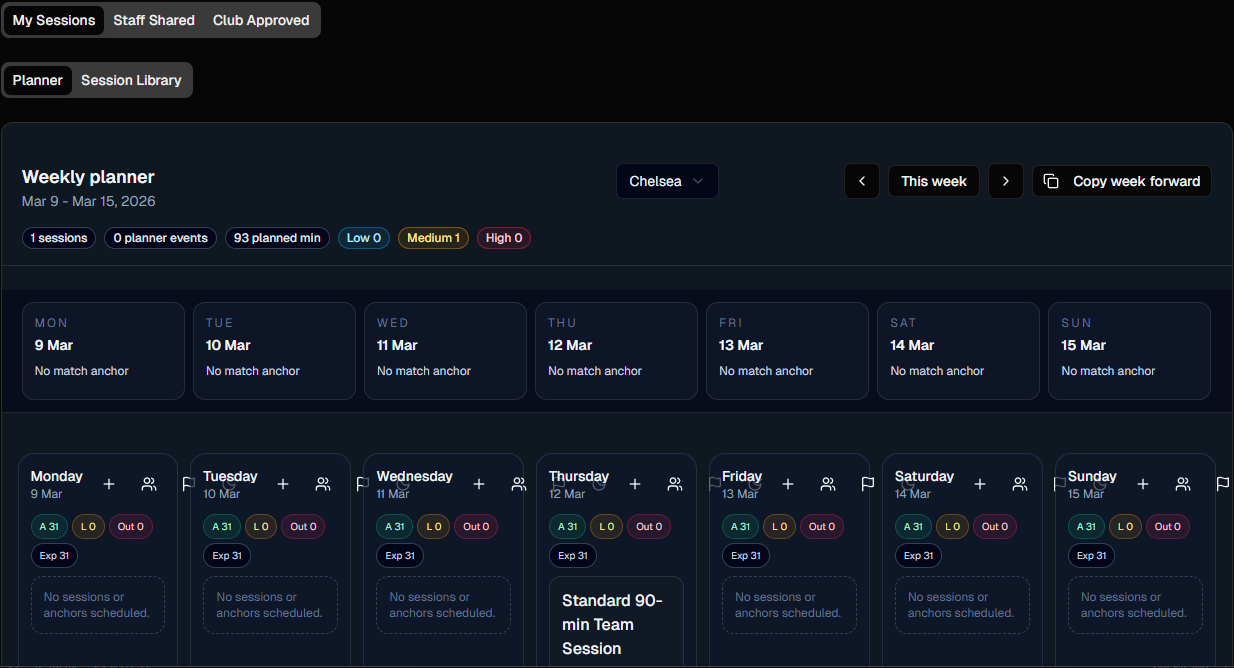This screenshot has width=1234, height=668.
Task: Click the flag icon on Sunday
Action: [1222, 484]
